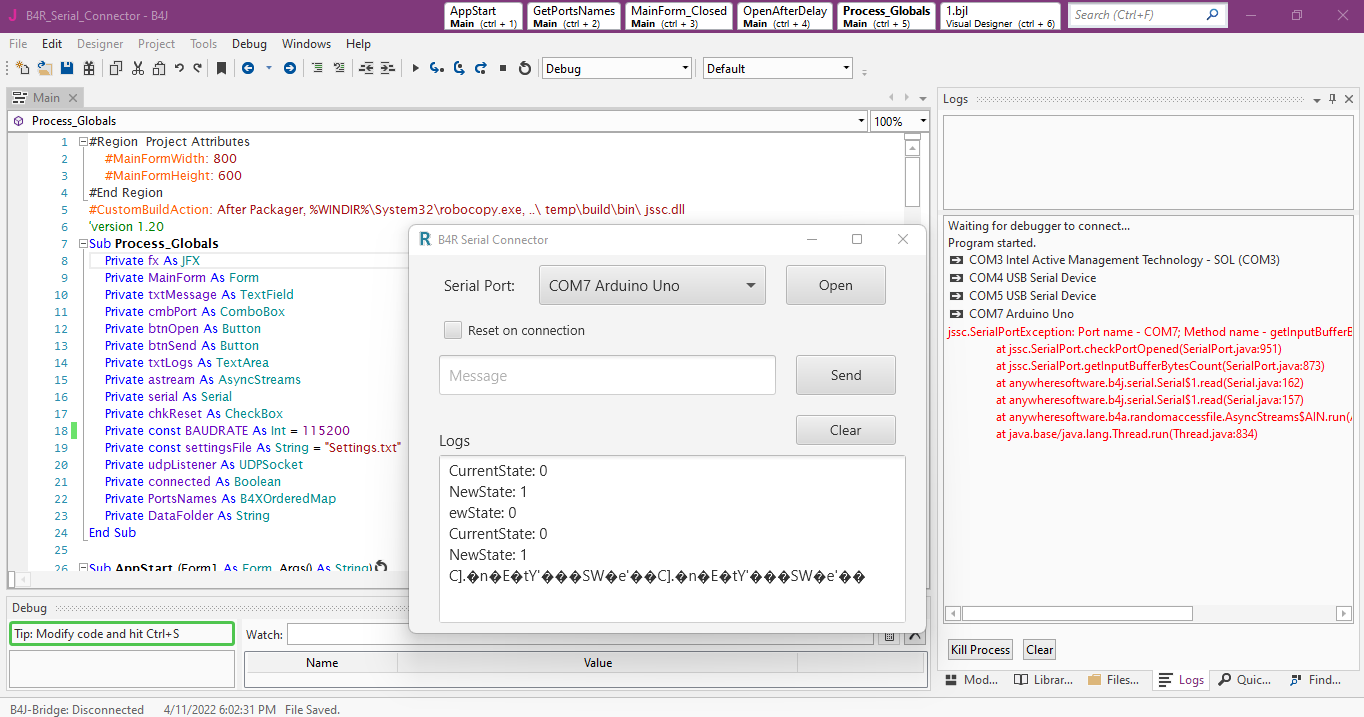This screenshot has height=717, width=1364.
Task: Click the Cut scissors icon
Action: click(x=137, y=68)
